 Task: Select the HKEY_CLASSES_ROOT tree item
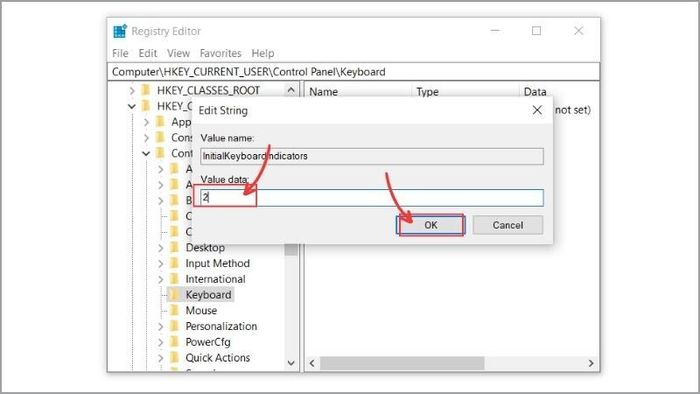coord(208,91)
